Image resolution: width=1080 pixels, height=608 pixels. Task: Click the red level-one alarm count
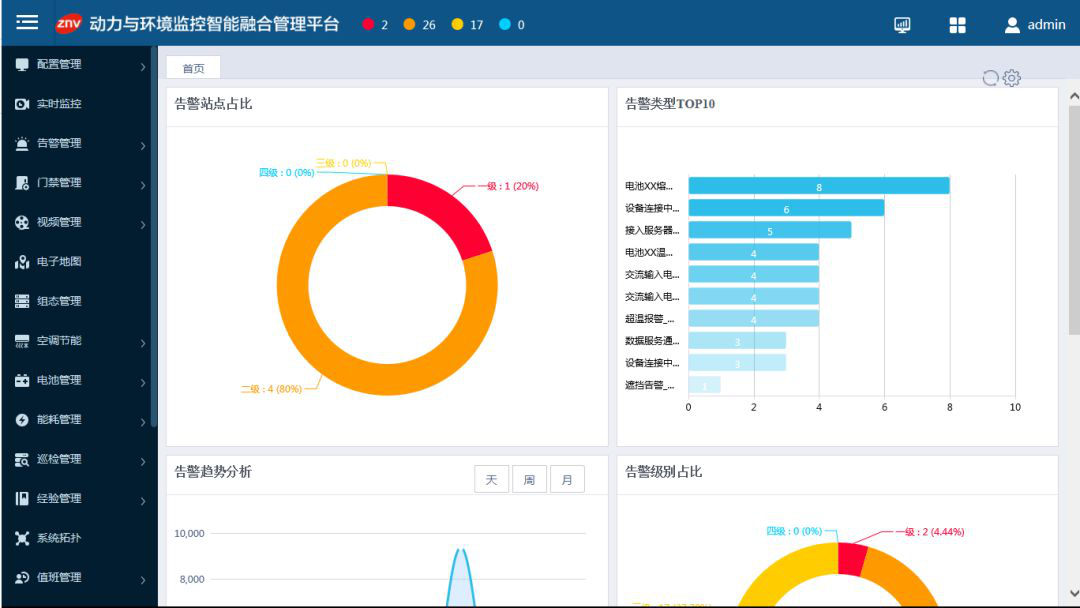pos(375,25)
